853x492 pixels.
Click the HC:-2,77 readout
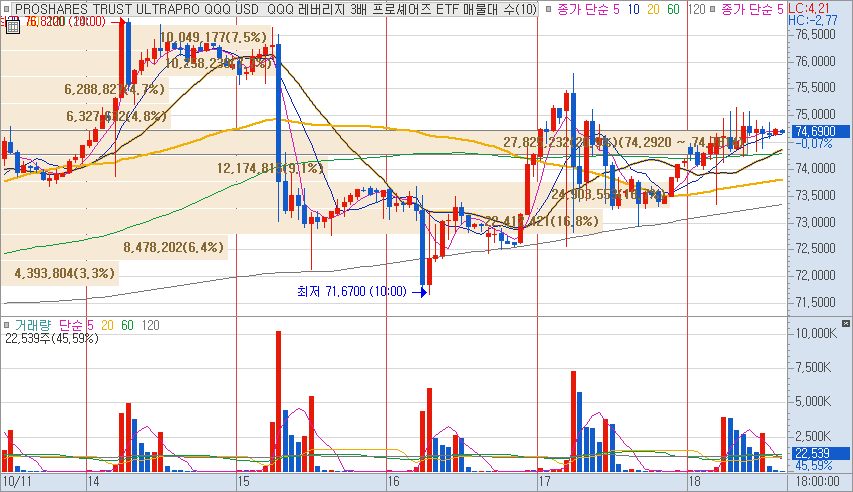click(813, 21)
